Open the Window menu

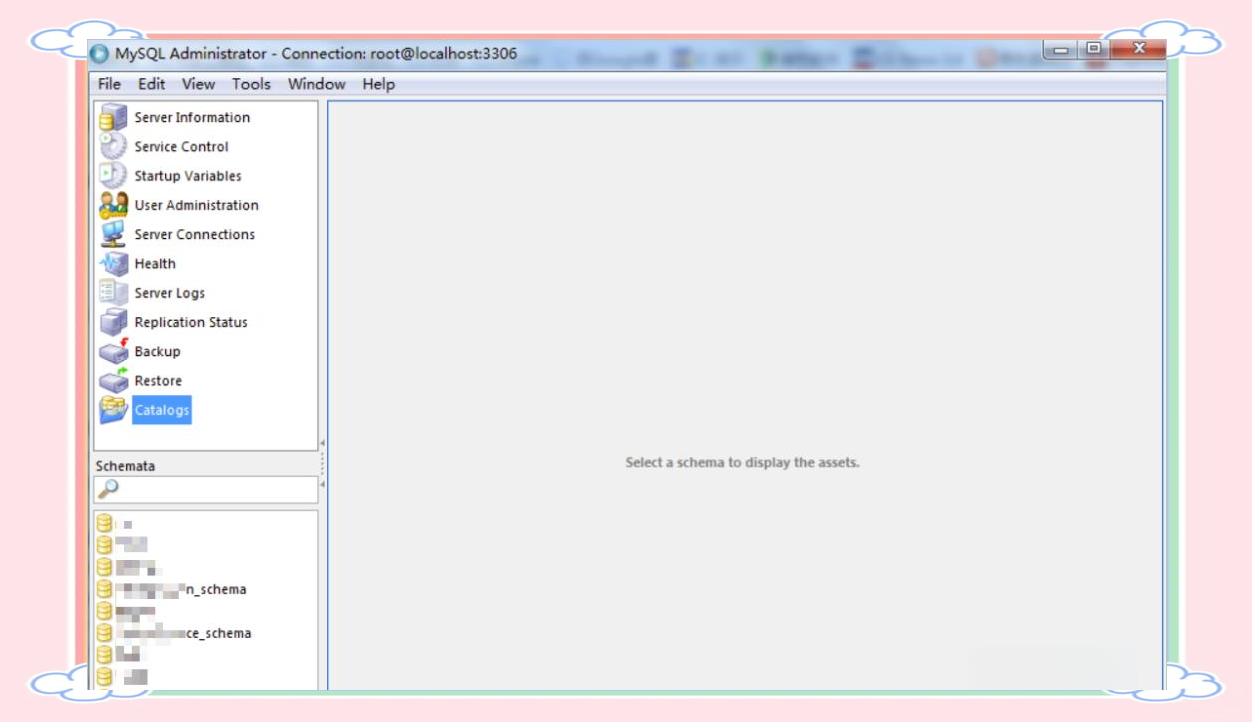point(317,84)
